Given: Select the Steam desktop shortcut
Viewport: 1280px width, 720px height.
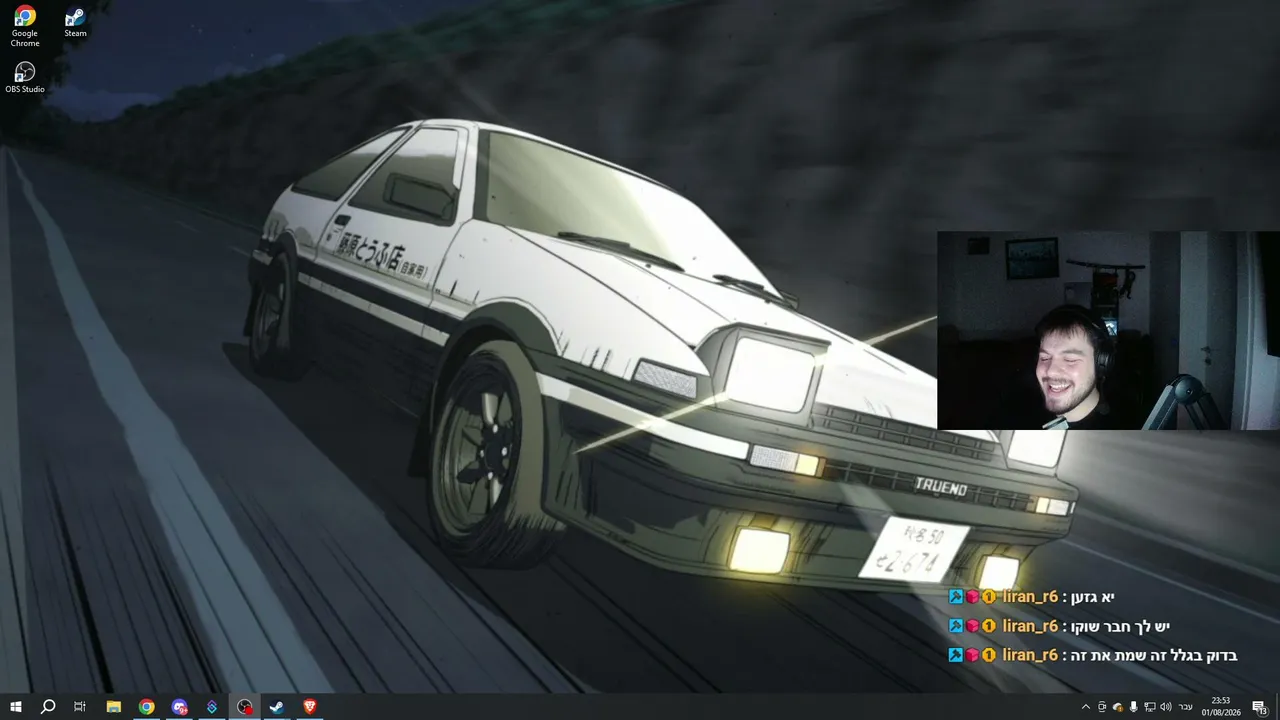Looking at the screenshot, I should 75,22.
